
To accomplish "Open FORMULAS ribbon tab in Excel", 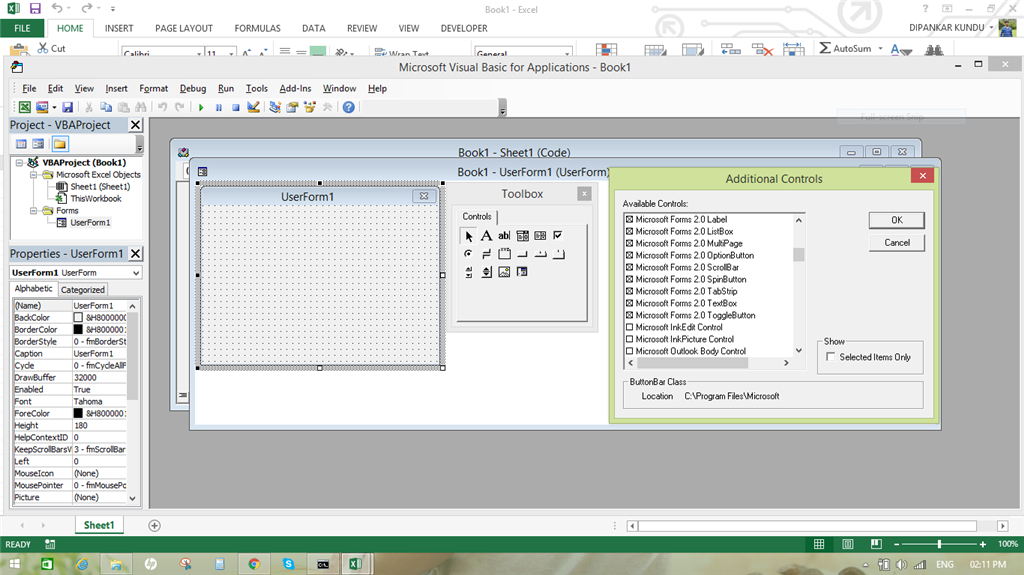I will [x=257, y=28].
